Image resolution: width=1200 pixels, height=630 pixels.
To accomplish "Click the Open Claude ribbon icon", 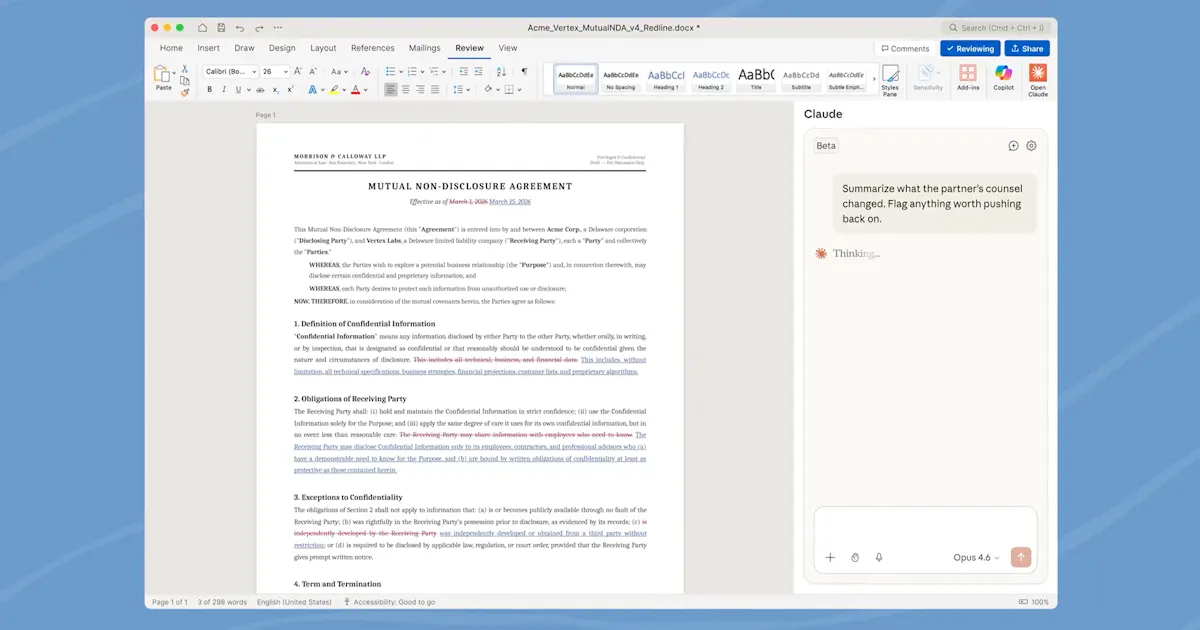I will point(1038,79).
